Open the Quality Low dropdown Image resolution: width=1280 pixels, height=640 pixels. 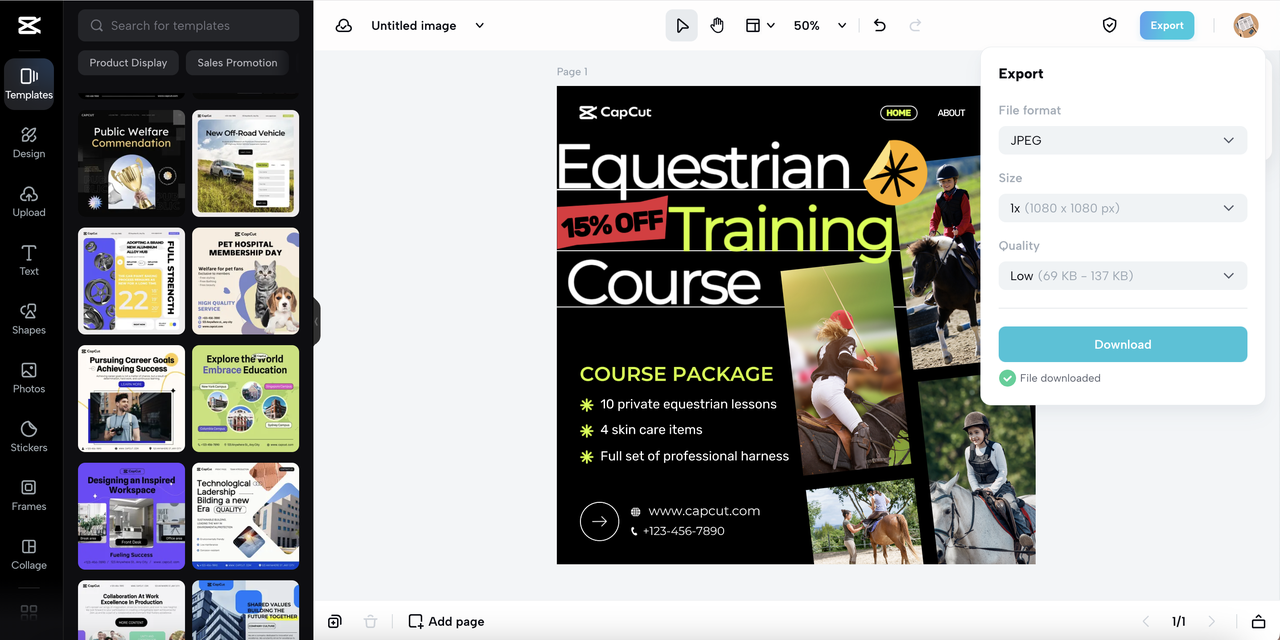tap(1123, 276)
